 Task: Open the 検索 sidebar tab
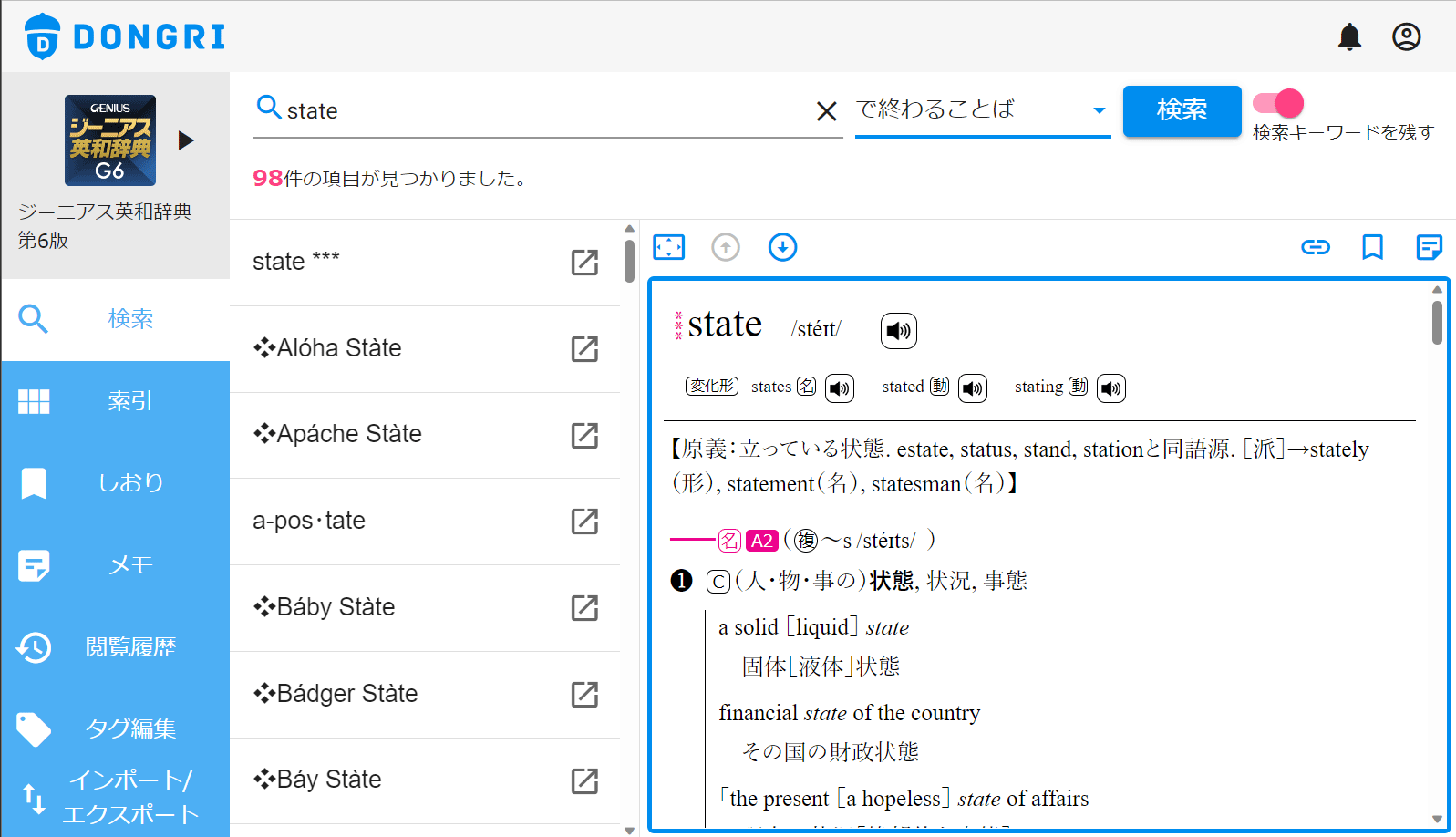click(x=115, y=319)
